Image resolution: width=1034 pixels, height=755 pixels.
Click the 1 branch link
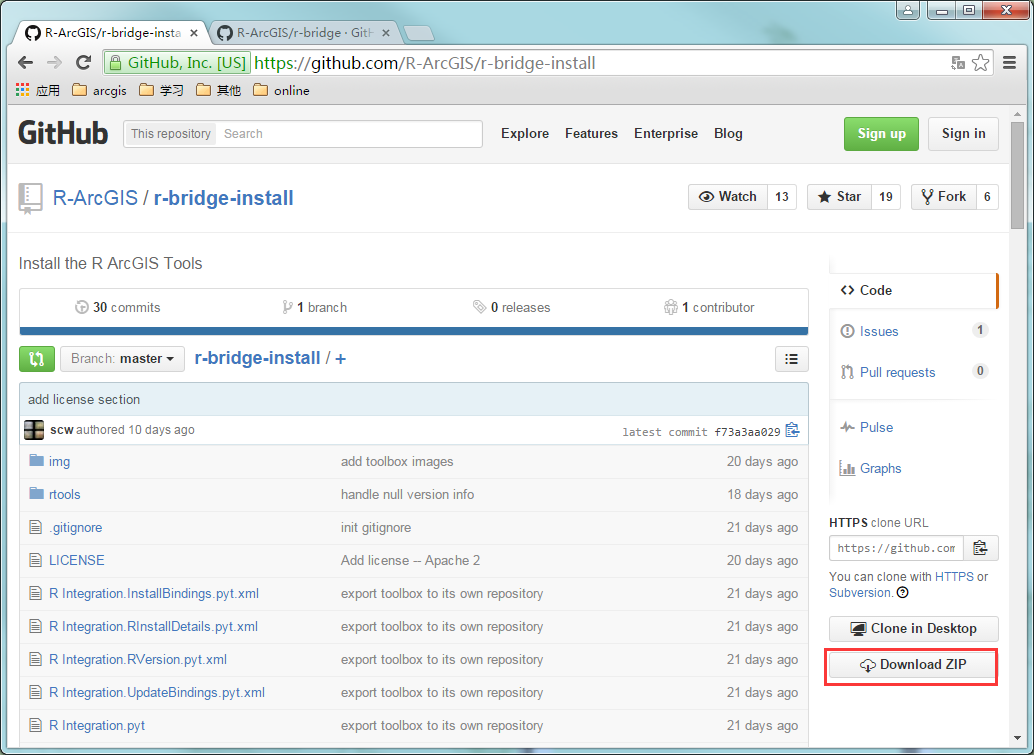click(315, 307)
